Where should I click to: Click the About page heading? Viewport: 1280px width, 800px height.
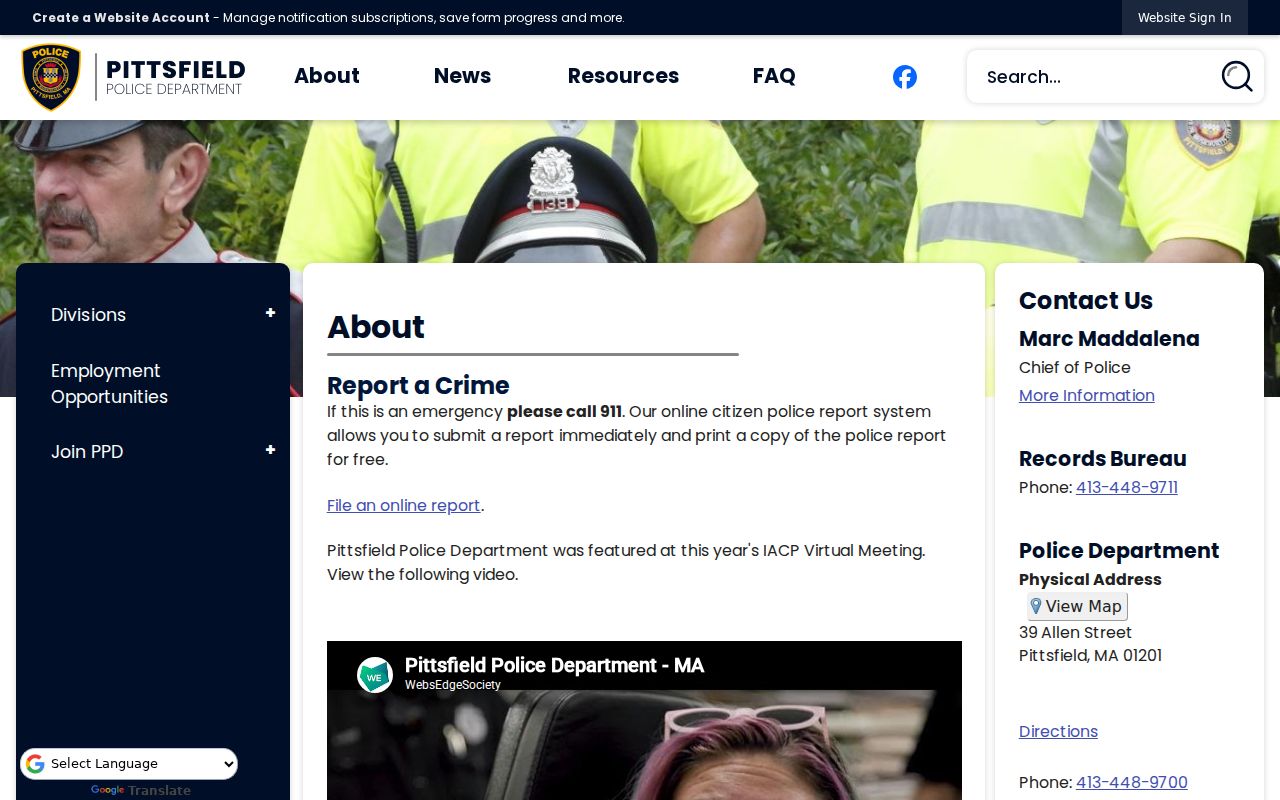[376, 327]
